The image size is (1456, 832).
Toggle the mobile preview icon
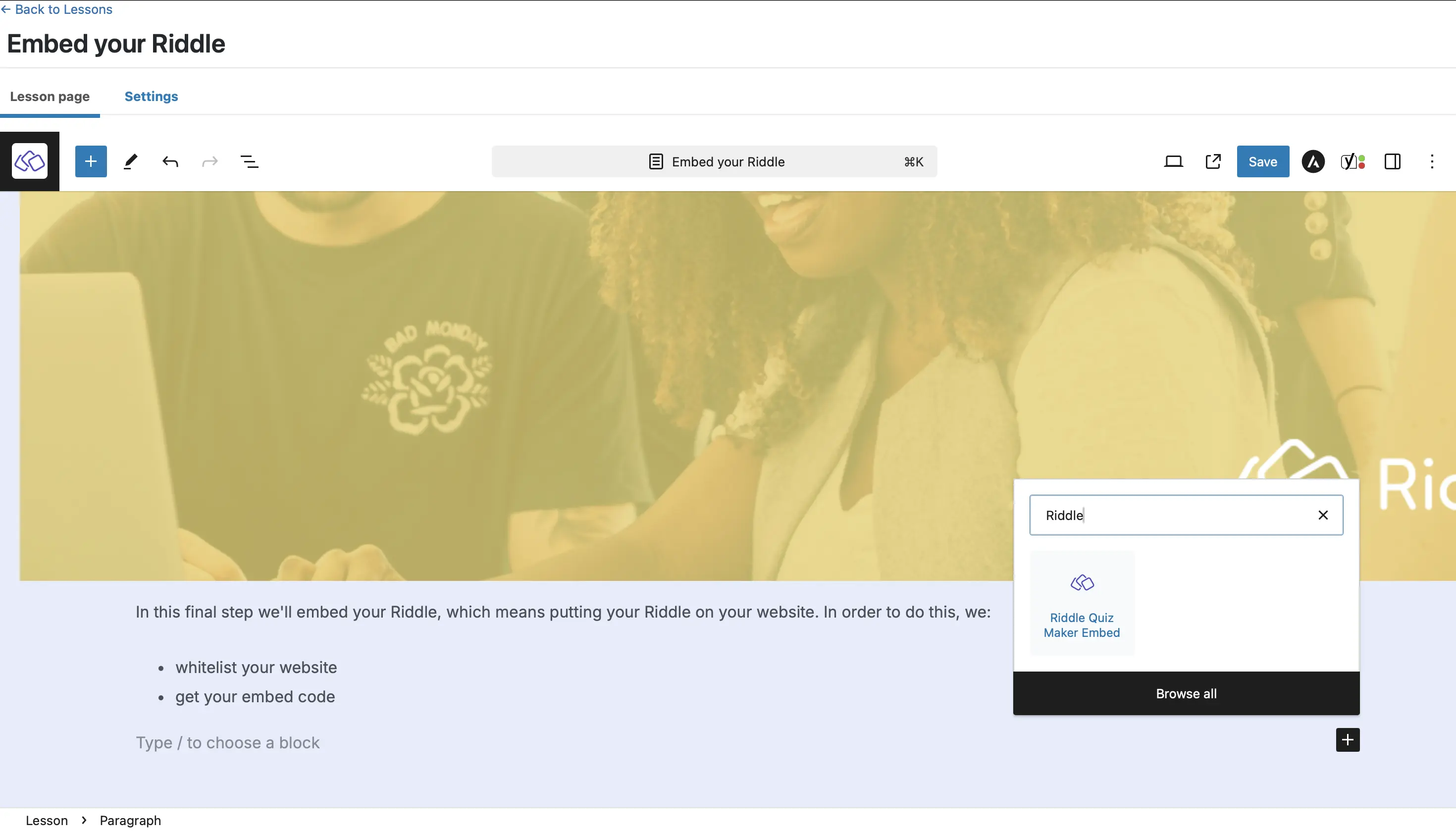click(x=1174, y=161)
